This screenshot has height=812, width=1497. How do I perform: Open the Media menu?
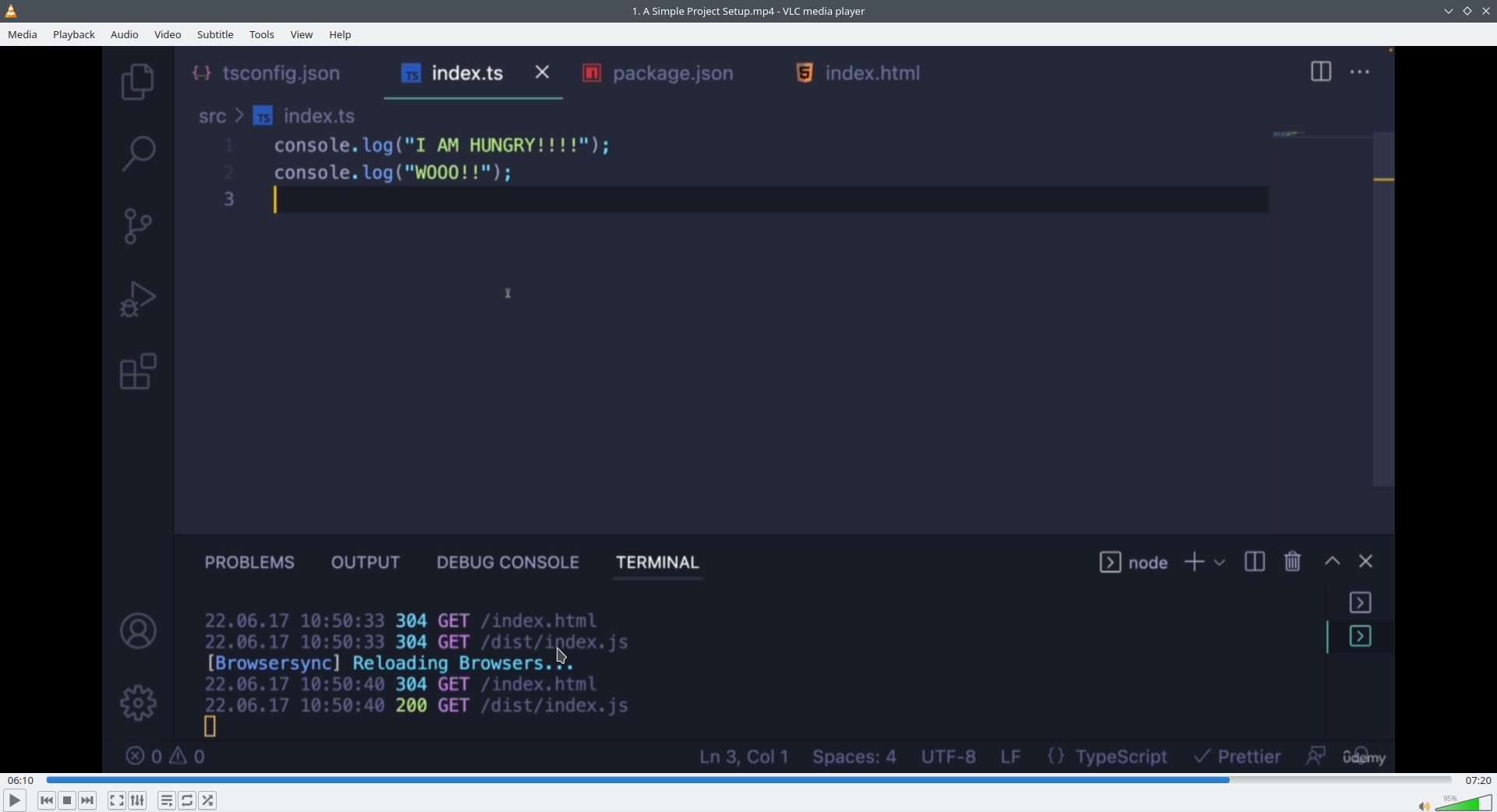(23, 35)
